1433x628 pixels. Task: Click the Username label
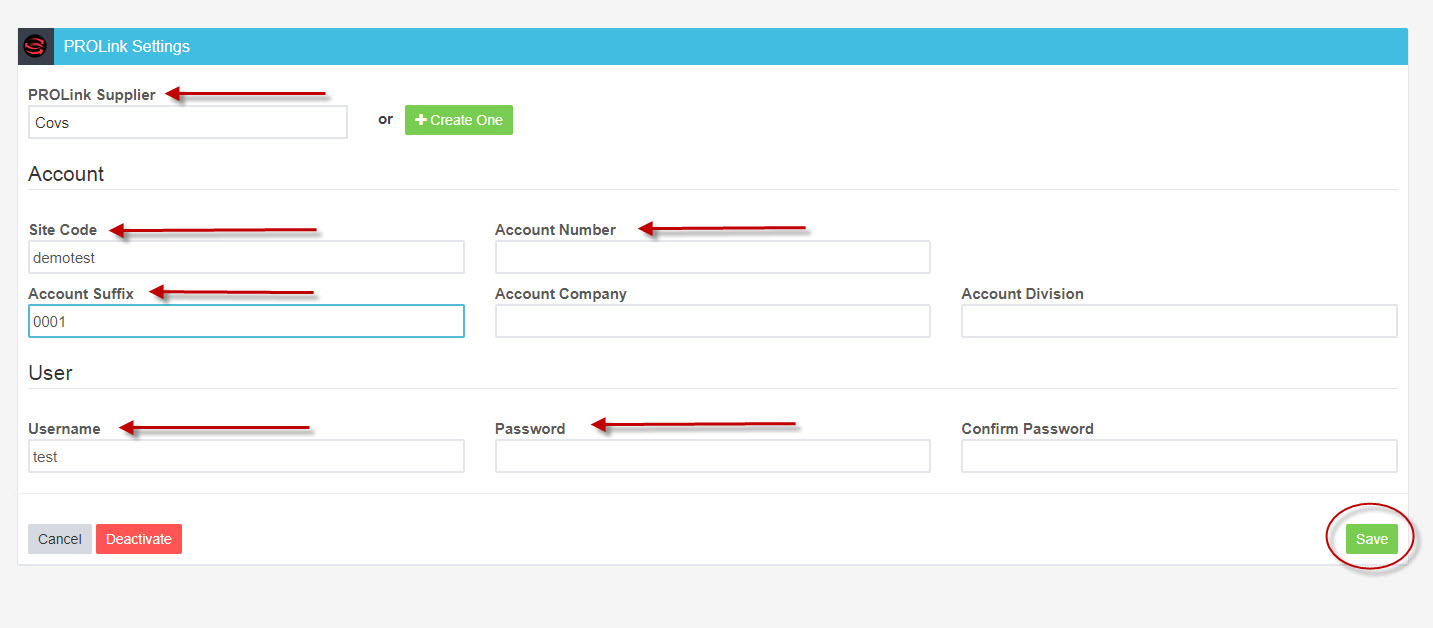[x=64, y=429]
